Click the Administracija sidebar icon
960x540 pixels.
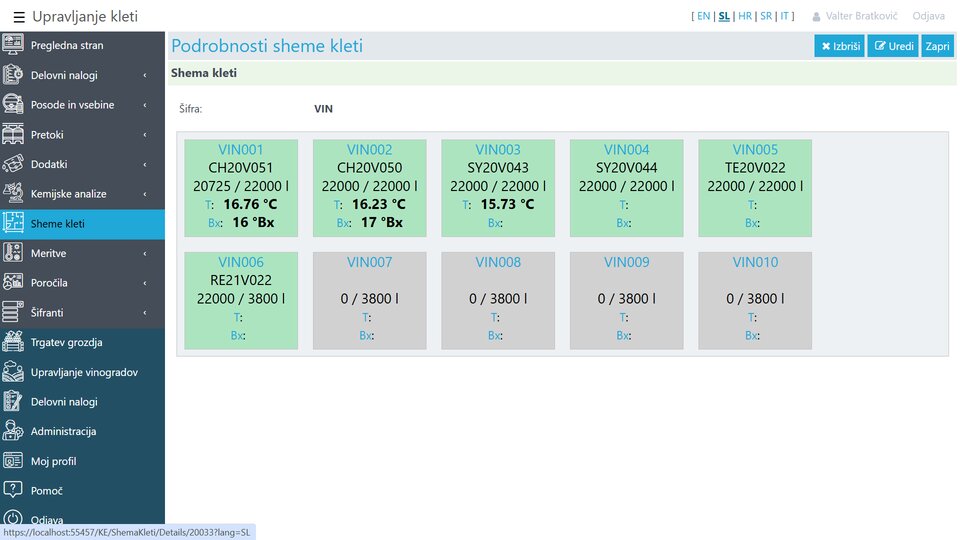[13, 431]
